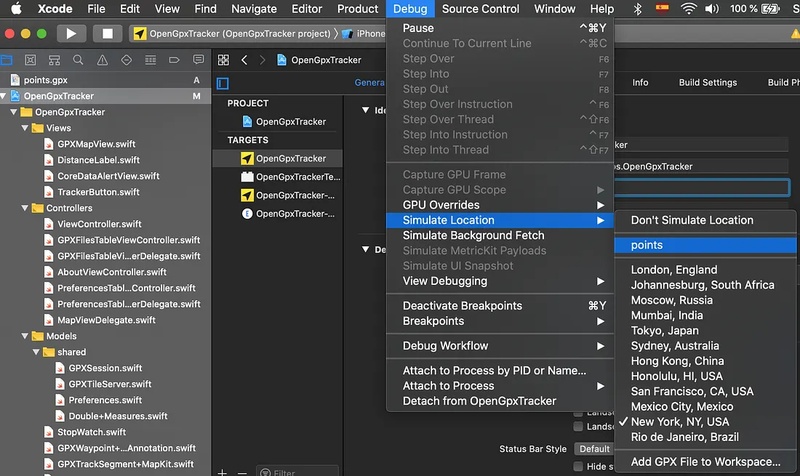Choose Simulate Background Fetch
Screen dimensions: 800x476
[499, 235]
